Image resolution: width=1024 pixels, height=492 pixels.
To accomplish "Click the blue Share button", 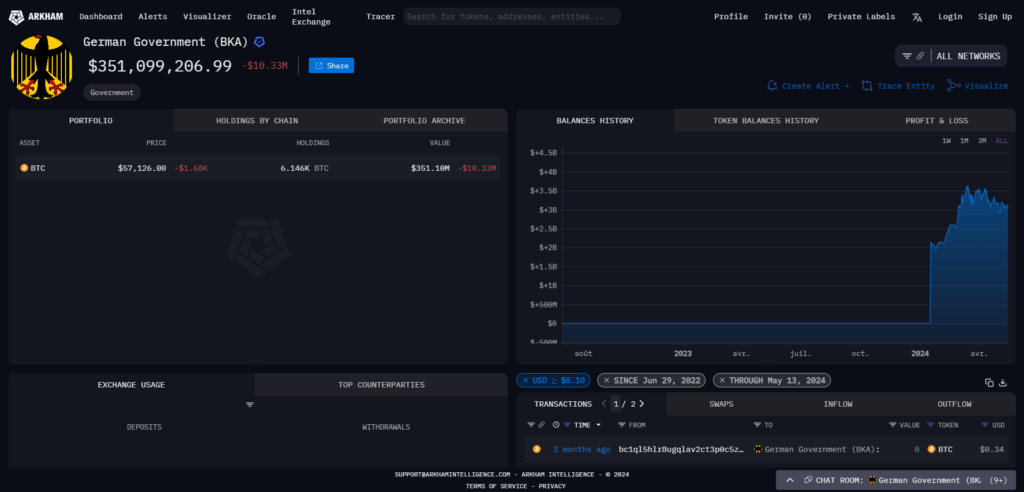I will (x=331, y=65).
